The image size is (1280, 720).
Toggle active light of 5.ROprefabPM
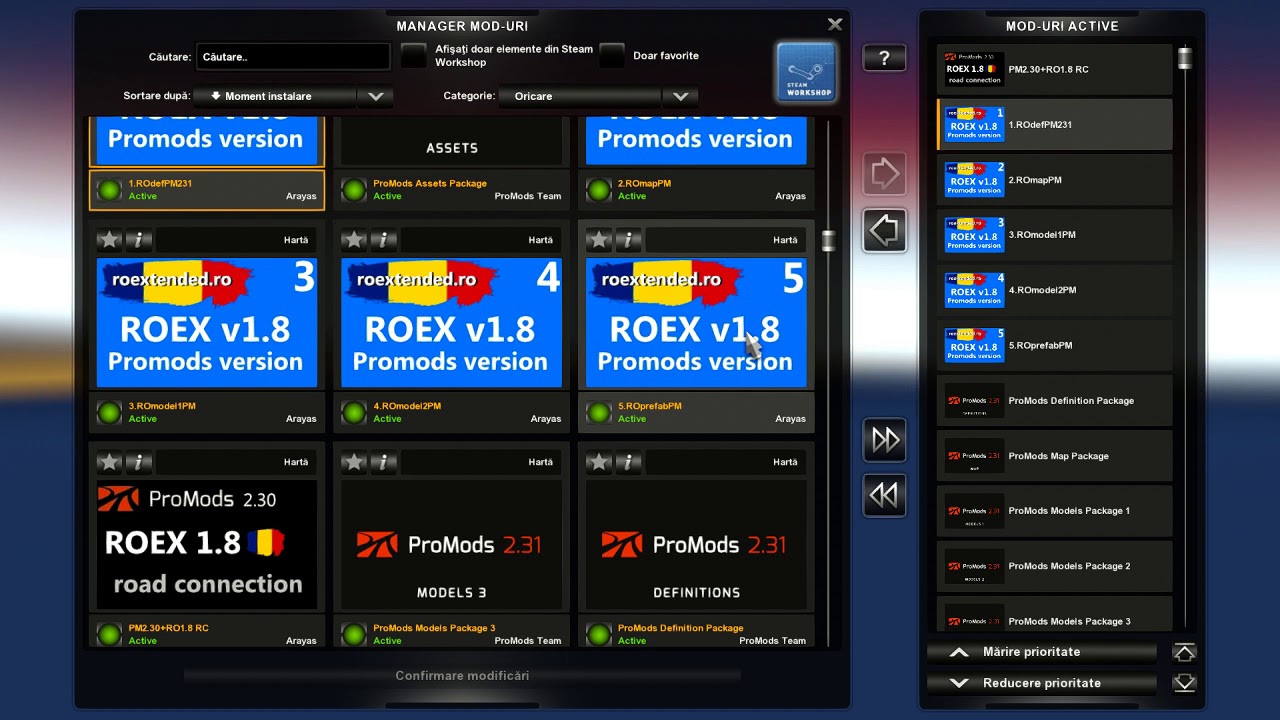coord(598,412)
